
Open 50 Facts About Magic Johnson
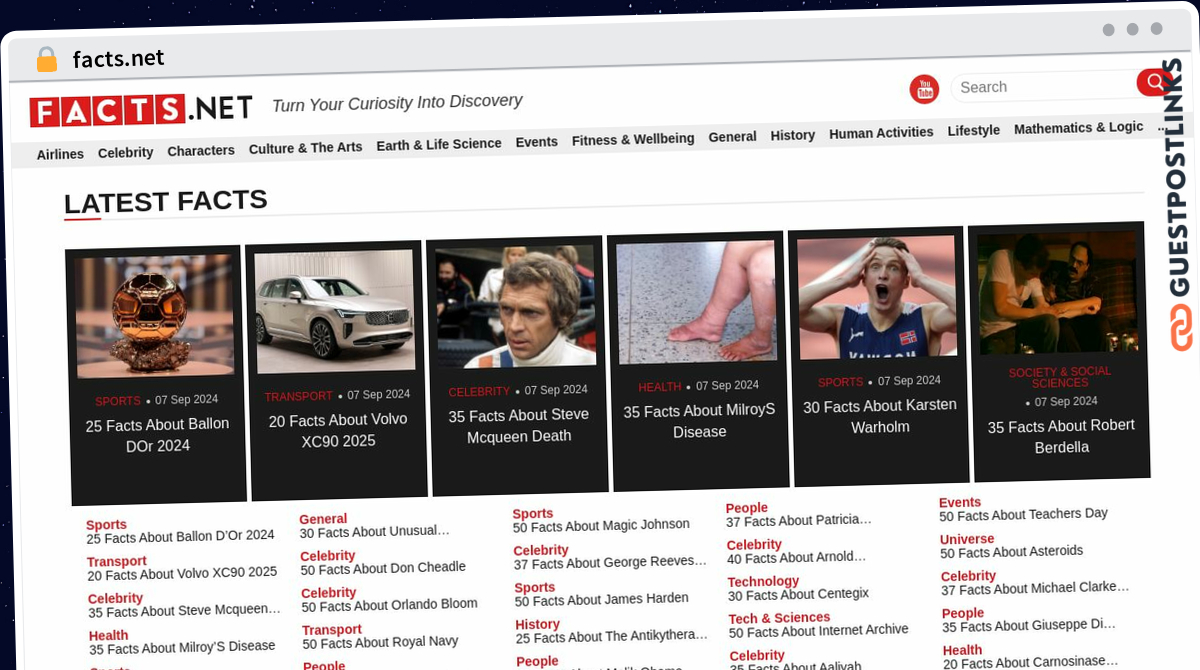[x=601, y=526]
